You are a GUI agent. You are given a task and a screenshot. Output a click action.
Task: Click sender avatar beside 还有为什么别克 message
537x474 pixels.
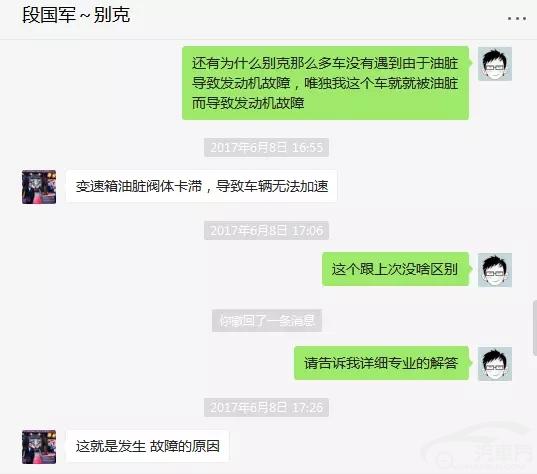point(495,64)
